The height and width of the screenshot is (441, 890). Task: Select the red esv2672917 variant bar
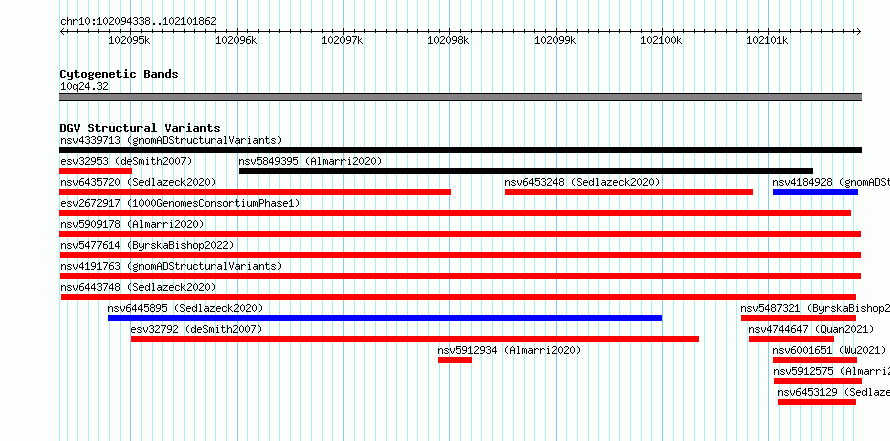coord(455,213)
